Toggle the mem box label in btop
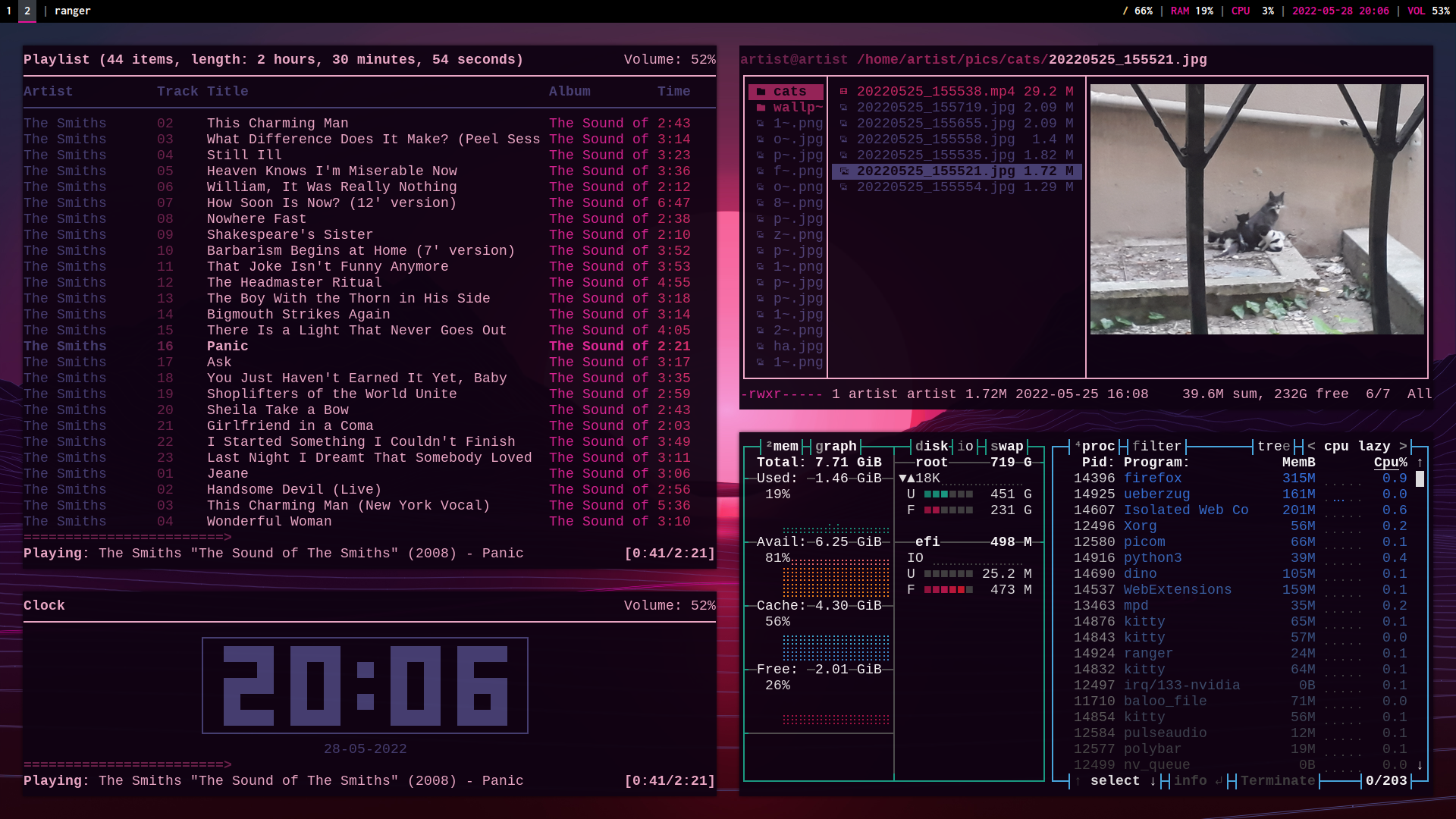Screen dimensions: 1456x819 (x=782, y=447)
